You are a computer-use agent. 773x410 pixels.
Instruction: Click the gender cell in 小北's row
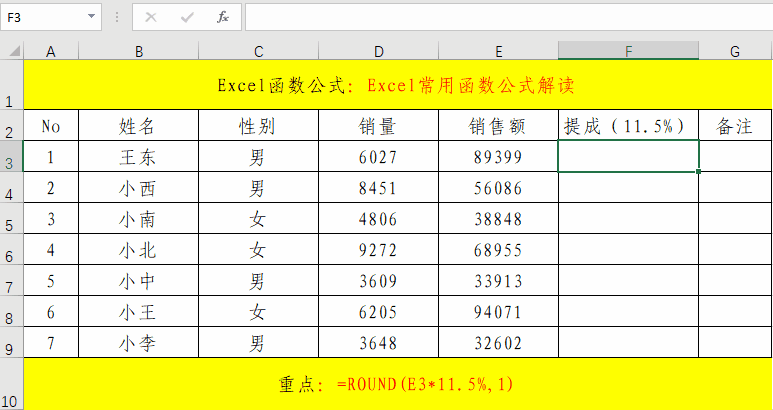(258, 250)
